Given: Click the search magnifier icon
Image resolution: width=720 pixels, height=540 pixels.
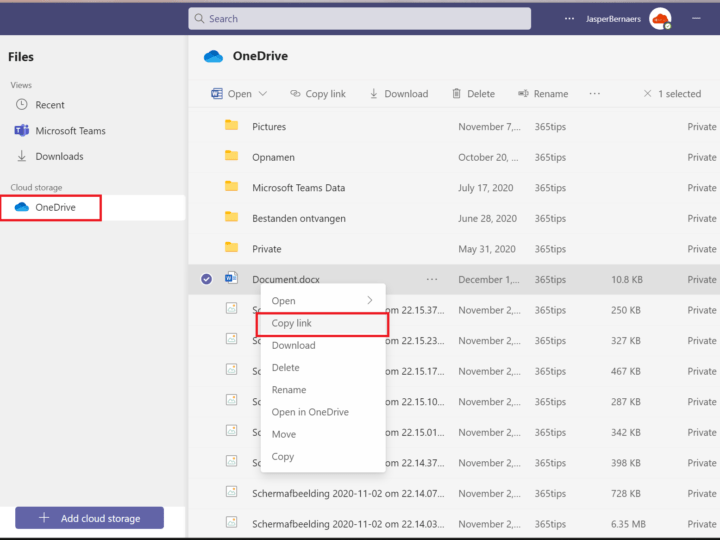Looking at the screenshot, I should click(x=199, y=18).
